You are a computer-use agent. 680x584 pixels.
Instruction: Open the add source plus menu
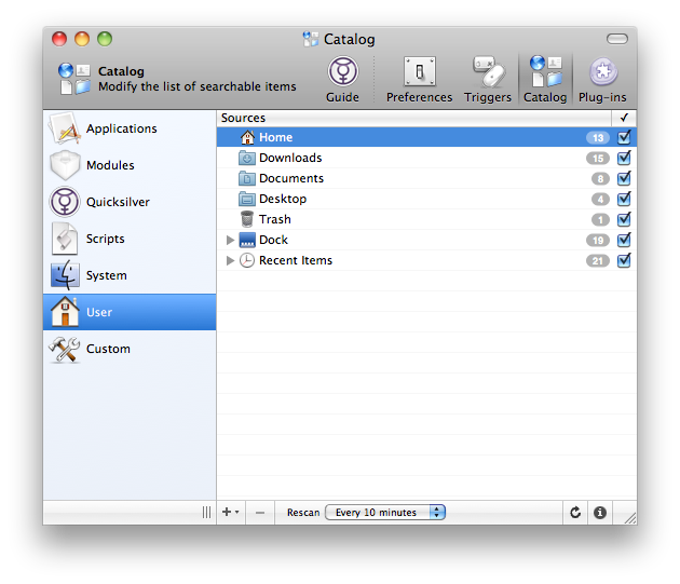click(230, 512)
